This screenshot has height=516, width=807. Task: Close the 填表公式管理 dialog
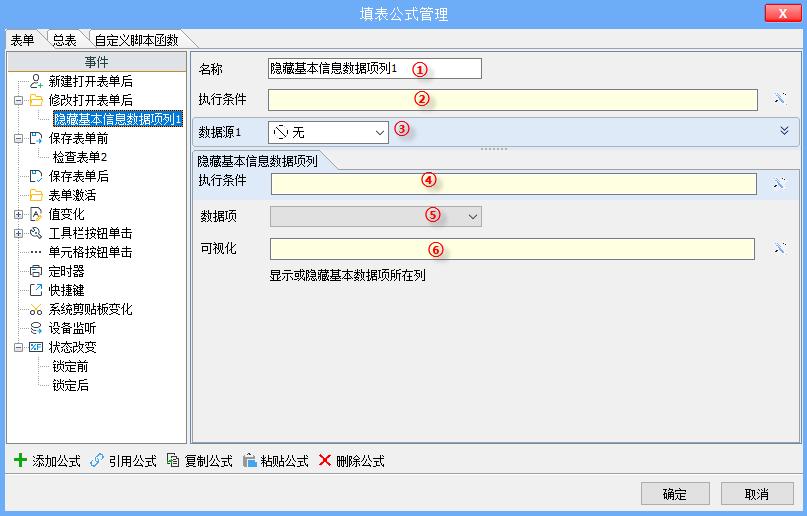tap(783, 13)
